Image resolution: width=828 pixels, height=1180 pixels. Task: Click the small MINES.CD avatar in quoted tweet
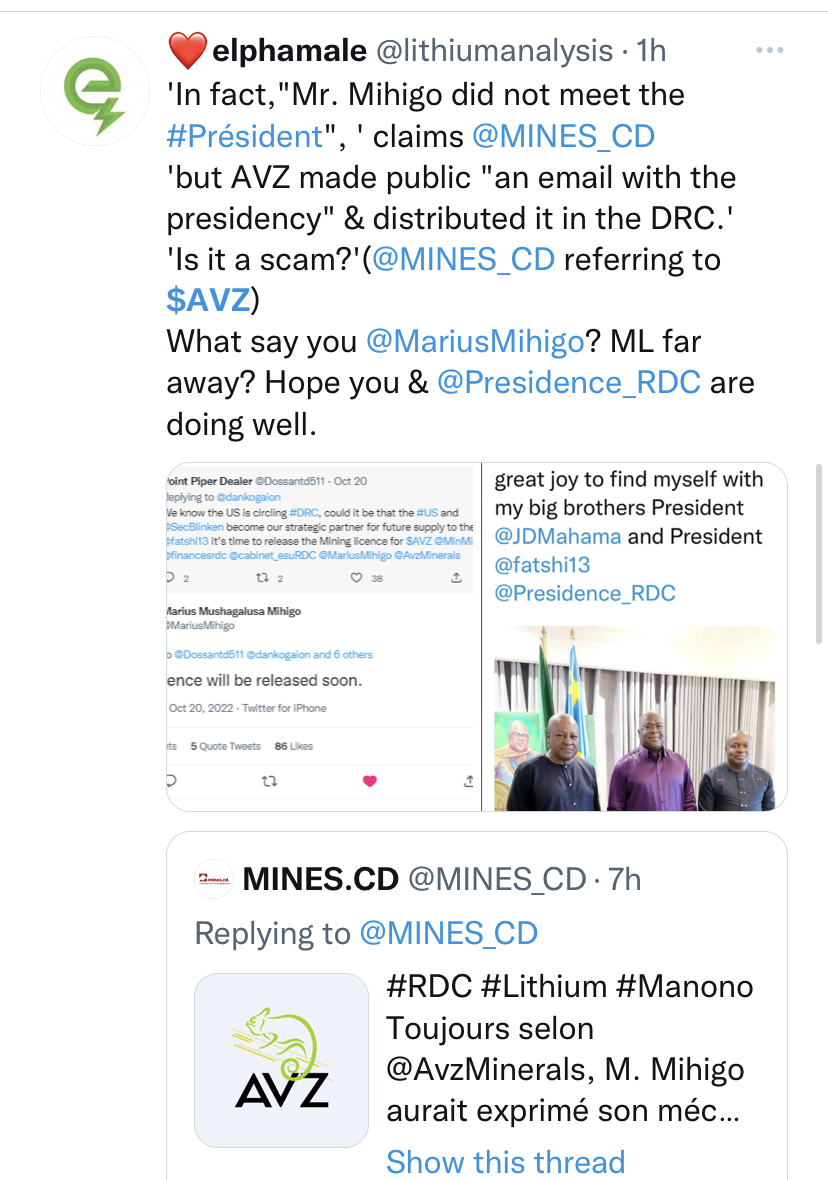[214, 879]
